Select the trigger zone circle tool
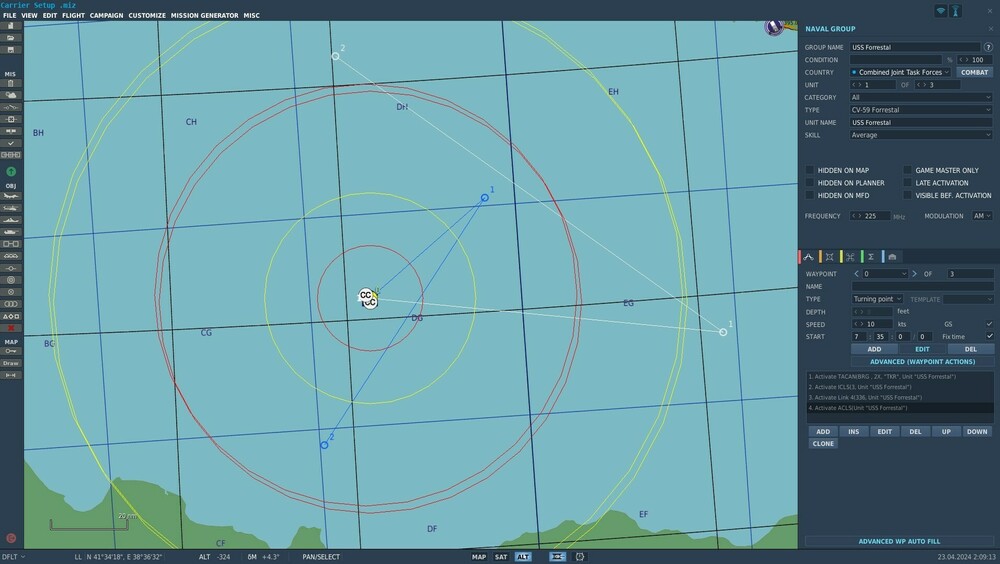The width and height of the screenshot is (1000, 564). [11, 280]
